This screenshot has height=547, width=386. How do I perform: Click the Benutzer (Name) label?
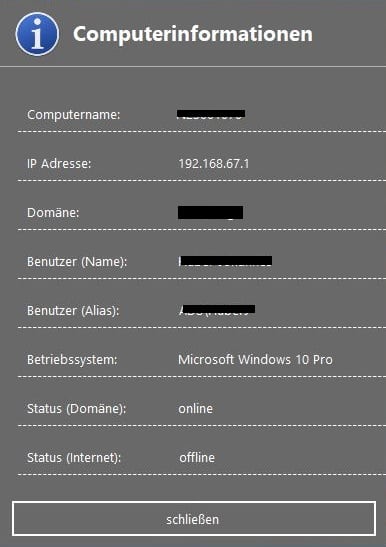(77, 262)
